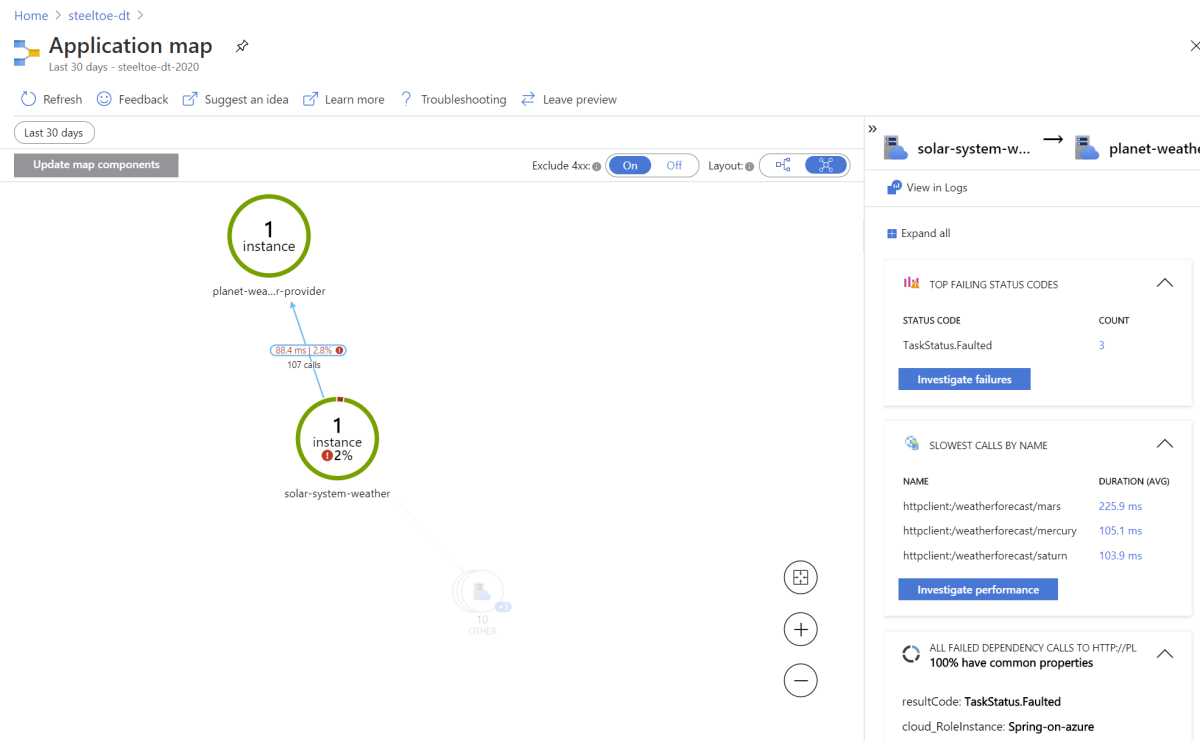Click the failed count 3 link
The width and height of the screenshot is (1200, 741).
pos(1102,345)
